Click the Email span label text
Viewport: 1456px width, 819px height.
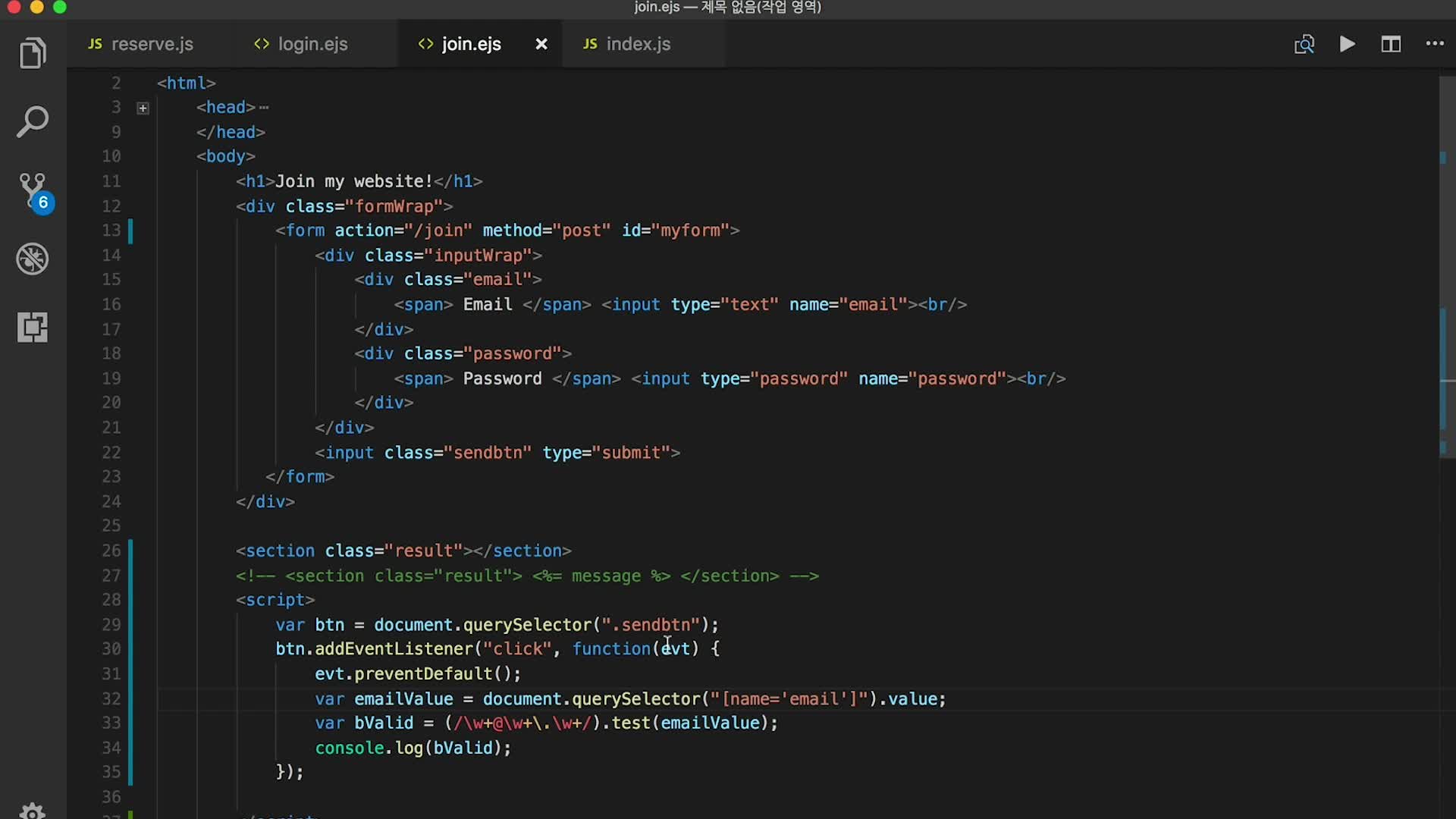click(x=488, y=305)
